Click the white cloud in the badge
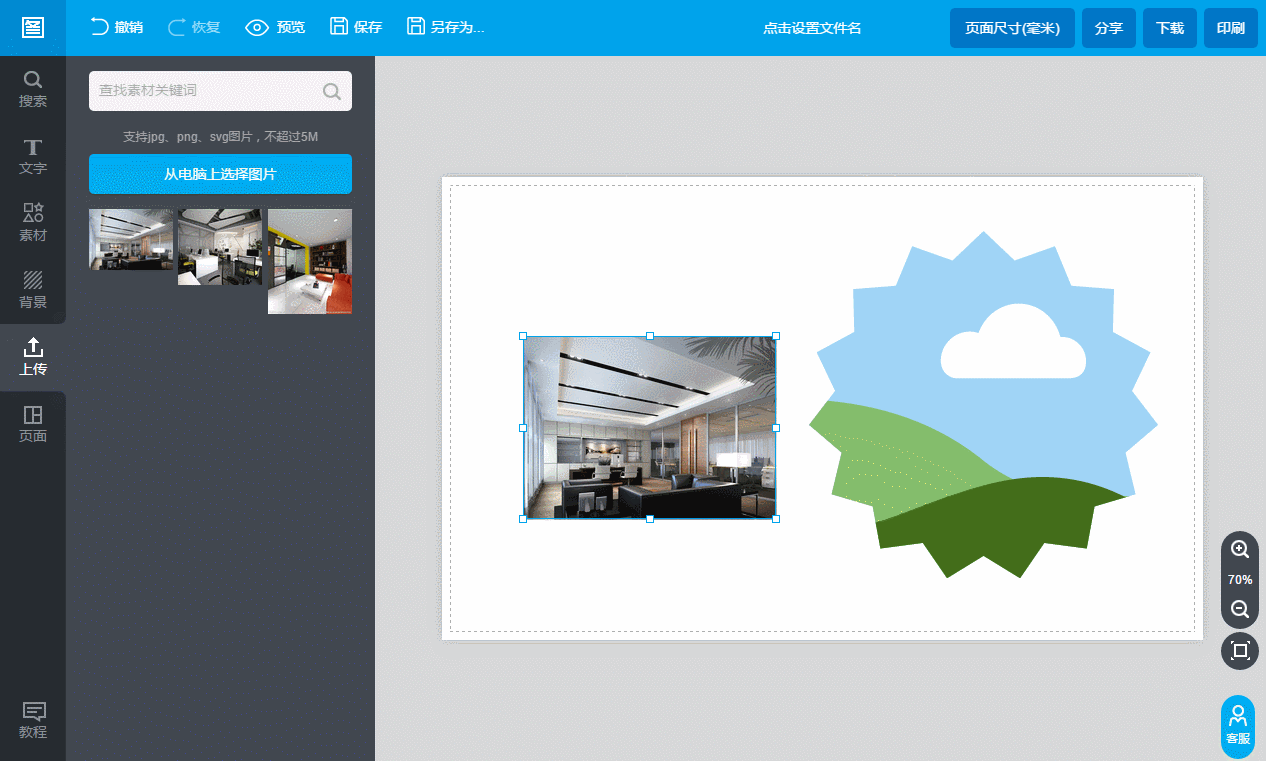 click(x=1013, y=341)
